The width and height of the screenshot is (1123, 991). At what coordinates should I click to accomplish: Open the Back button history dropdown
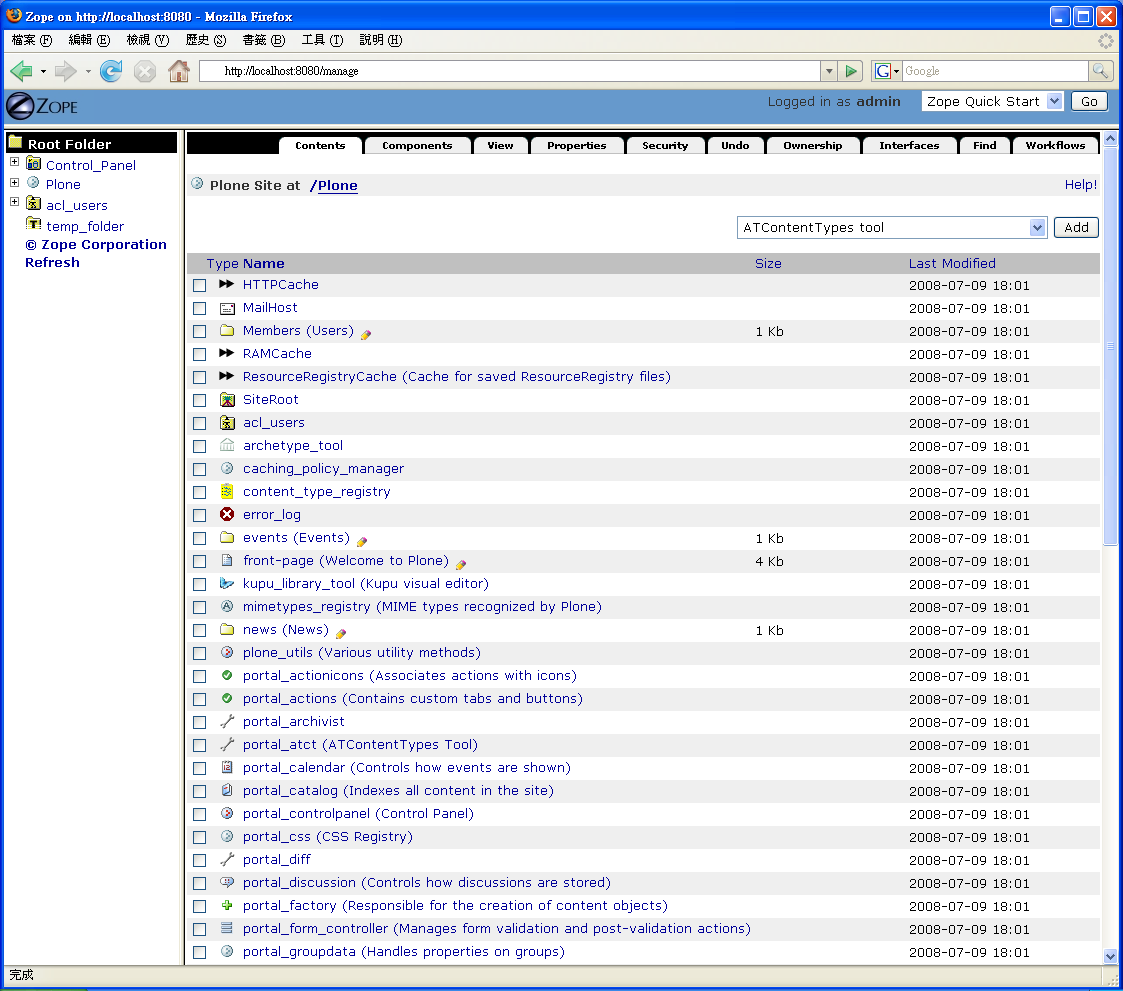coord(43,71)
